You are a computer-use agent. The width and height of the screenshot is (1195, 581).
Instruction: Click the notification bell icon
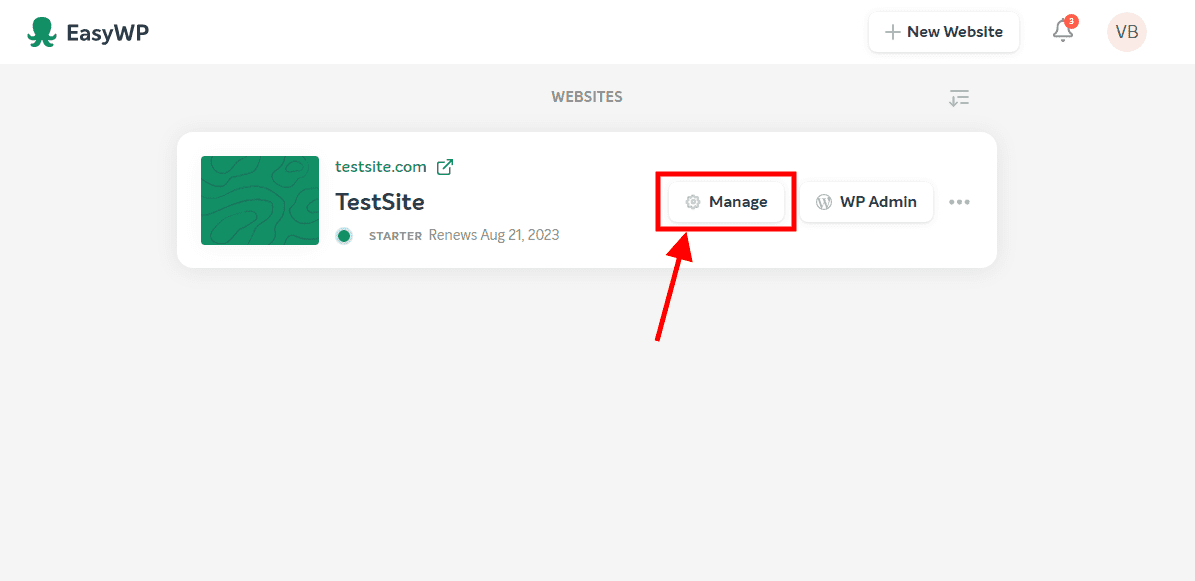pos(1061,32)
